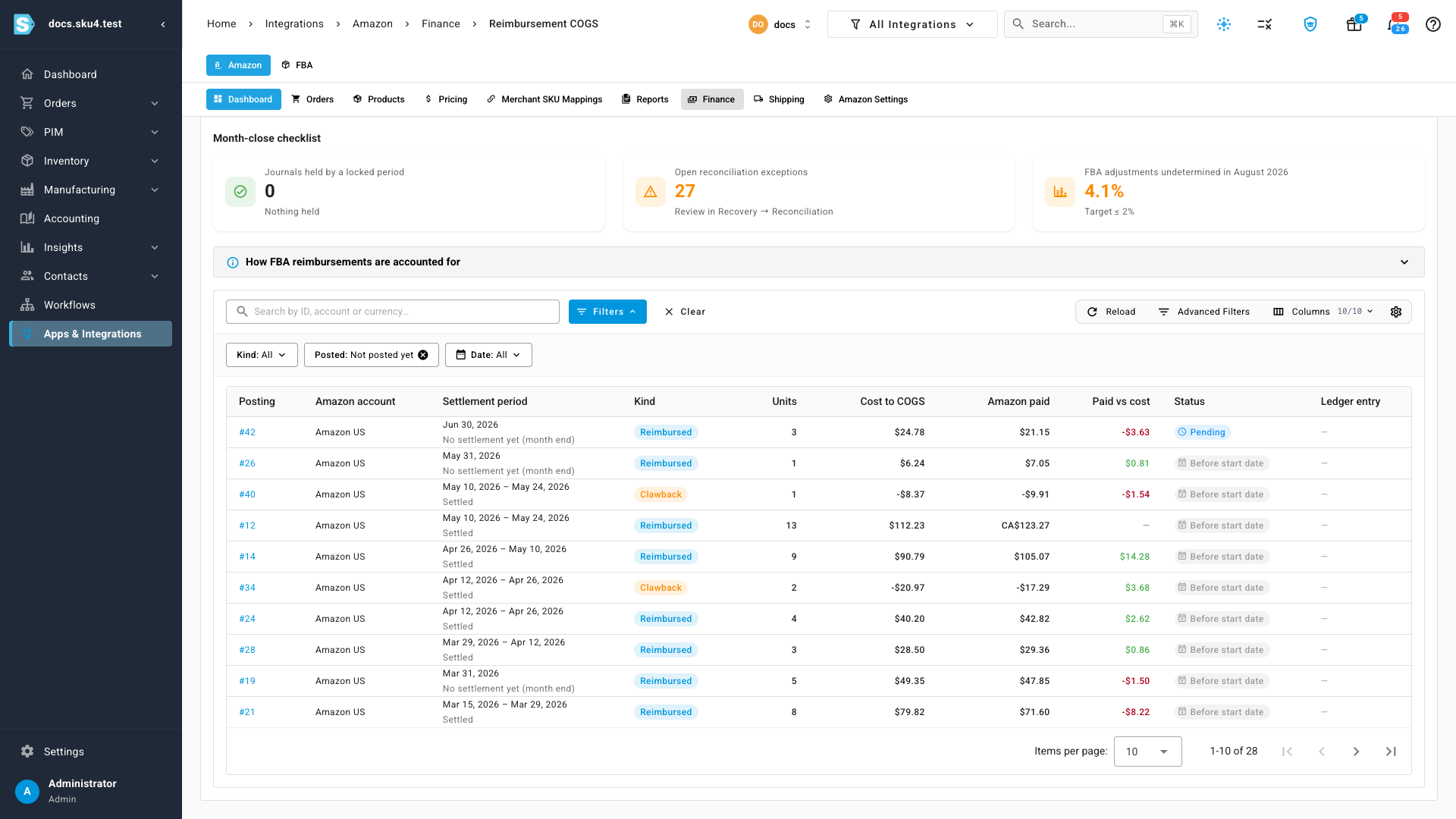Open posting #42 link
1456x819 pixels.
247,432
